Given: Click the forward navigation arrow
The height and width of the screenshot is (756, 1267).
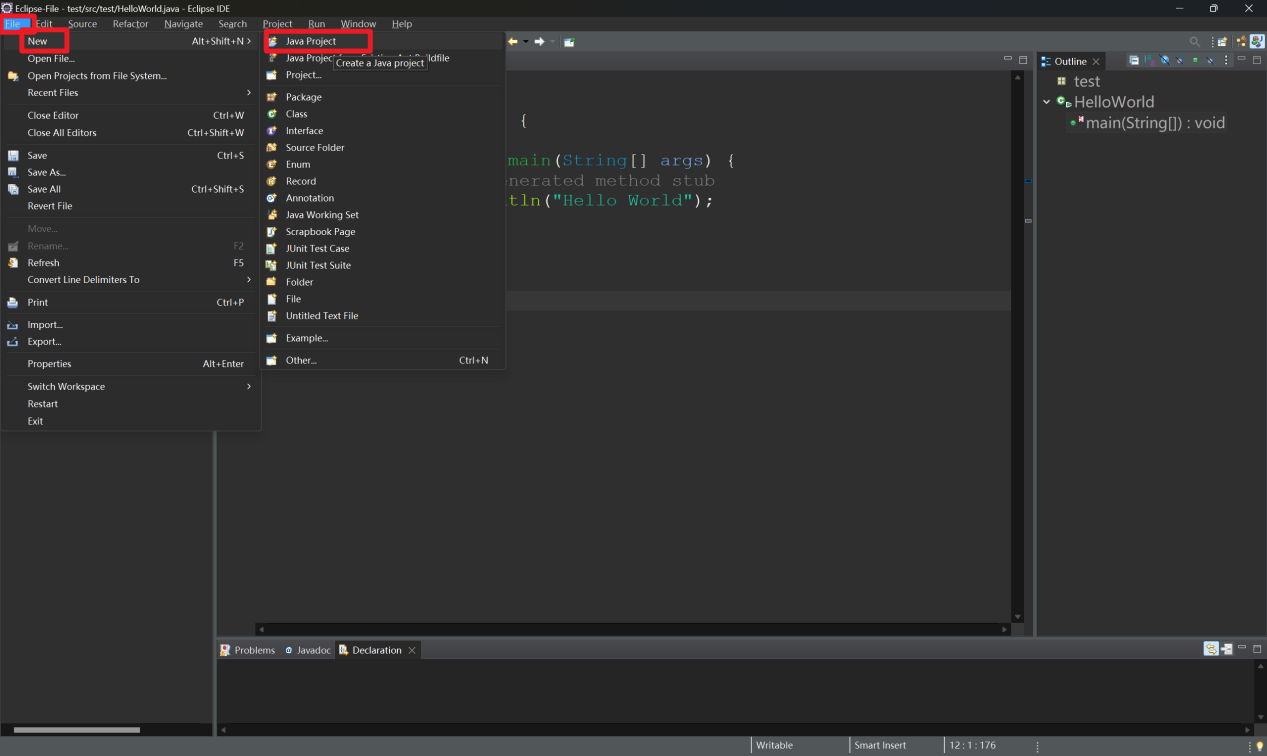Looking at the screenshot, I should point(539,42).
